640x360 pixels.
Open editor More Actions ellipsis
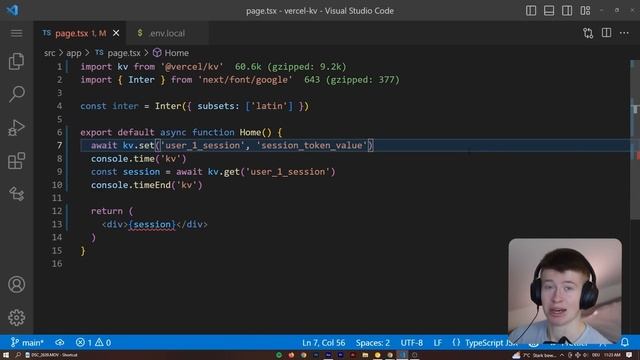pyautogui.click(x=624, y=33)
